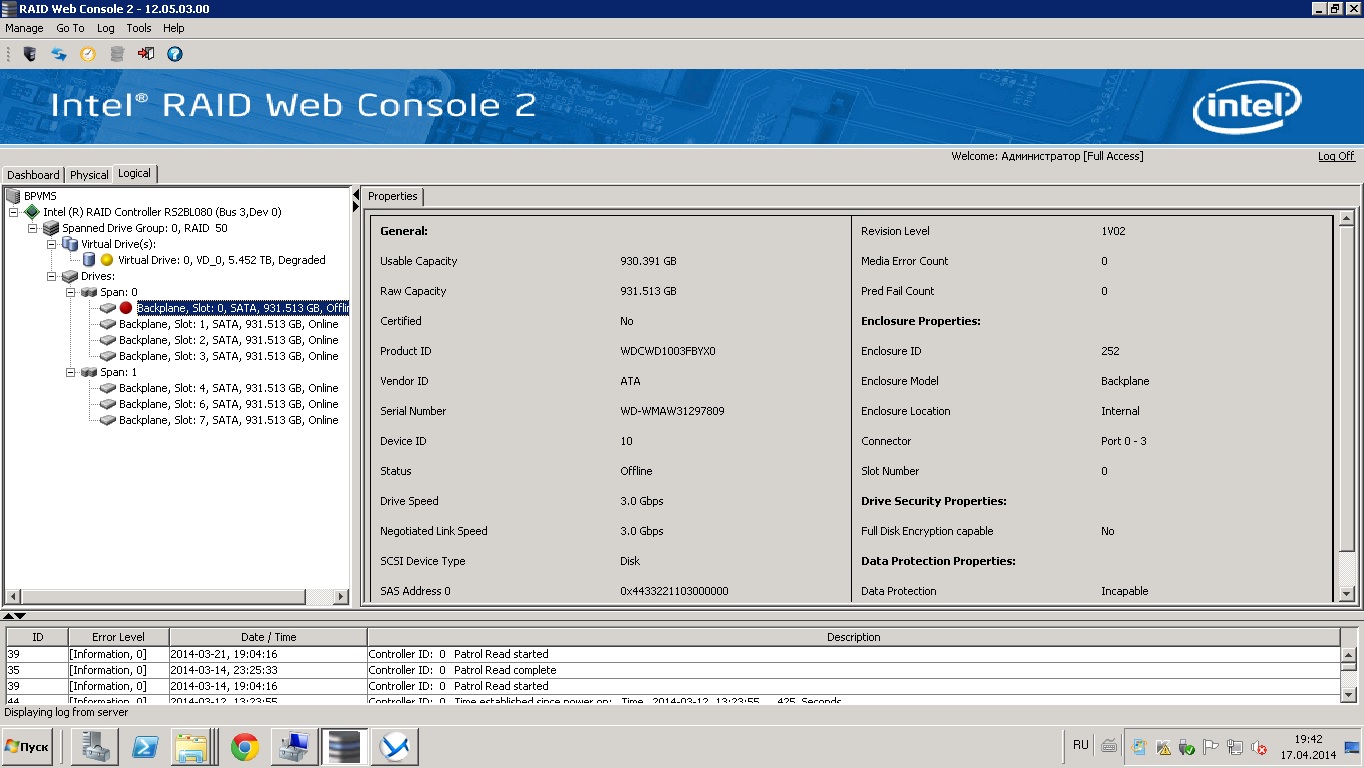Switch to the Dashboard tab
This screenshot has width=1364, height=768.
[33, 175]
